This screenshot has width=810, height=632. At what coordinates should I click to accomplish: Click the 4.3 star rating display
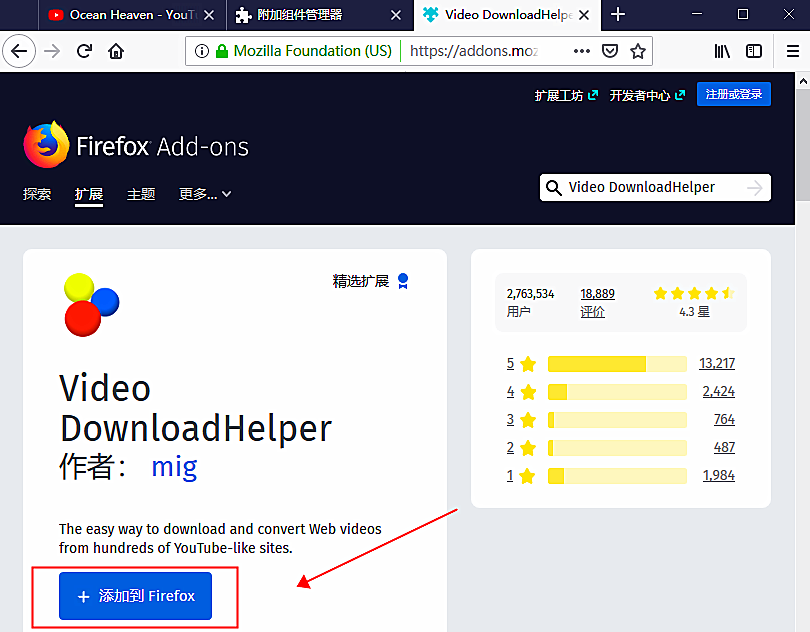pyautogui.click(x=694, y=302)
